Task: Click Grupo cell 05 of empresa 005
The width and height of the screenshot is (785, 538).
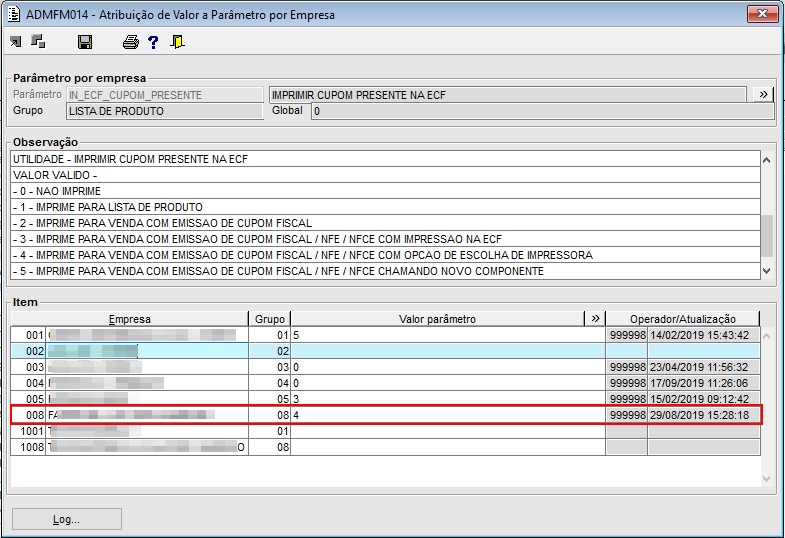Action: pyautogui.click(x=269, y=399)
